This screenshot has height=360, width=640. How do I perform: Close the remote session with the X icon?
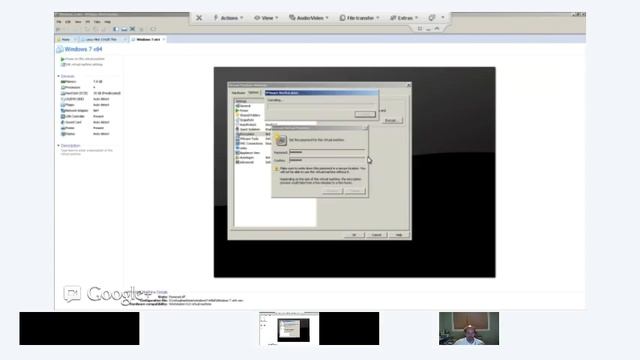coord(199,18)
